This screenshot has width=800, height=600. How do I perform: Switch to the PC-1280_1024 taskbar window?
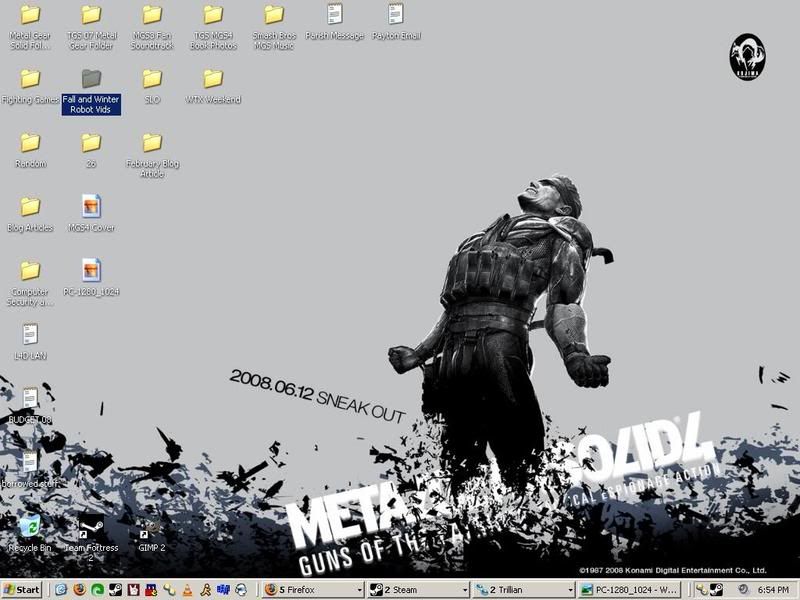tap(630, 590)
